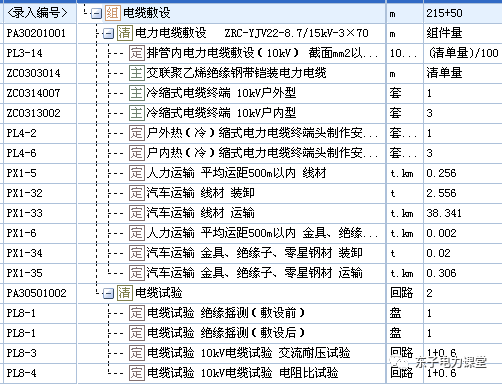Screen dimensions: 502x384
Task: Collapse the 电缆试验 list node
Action: coord(108,293)
